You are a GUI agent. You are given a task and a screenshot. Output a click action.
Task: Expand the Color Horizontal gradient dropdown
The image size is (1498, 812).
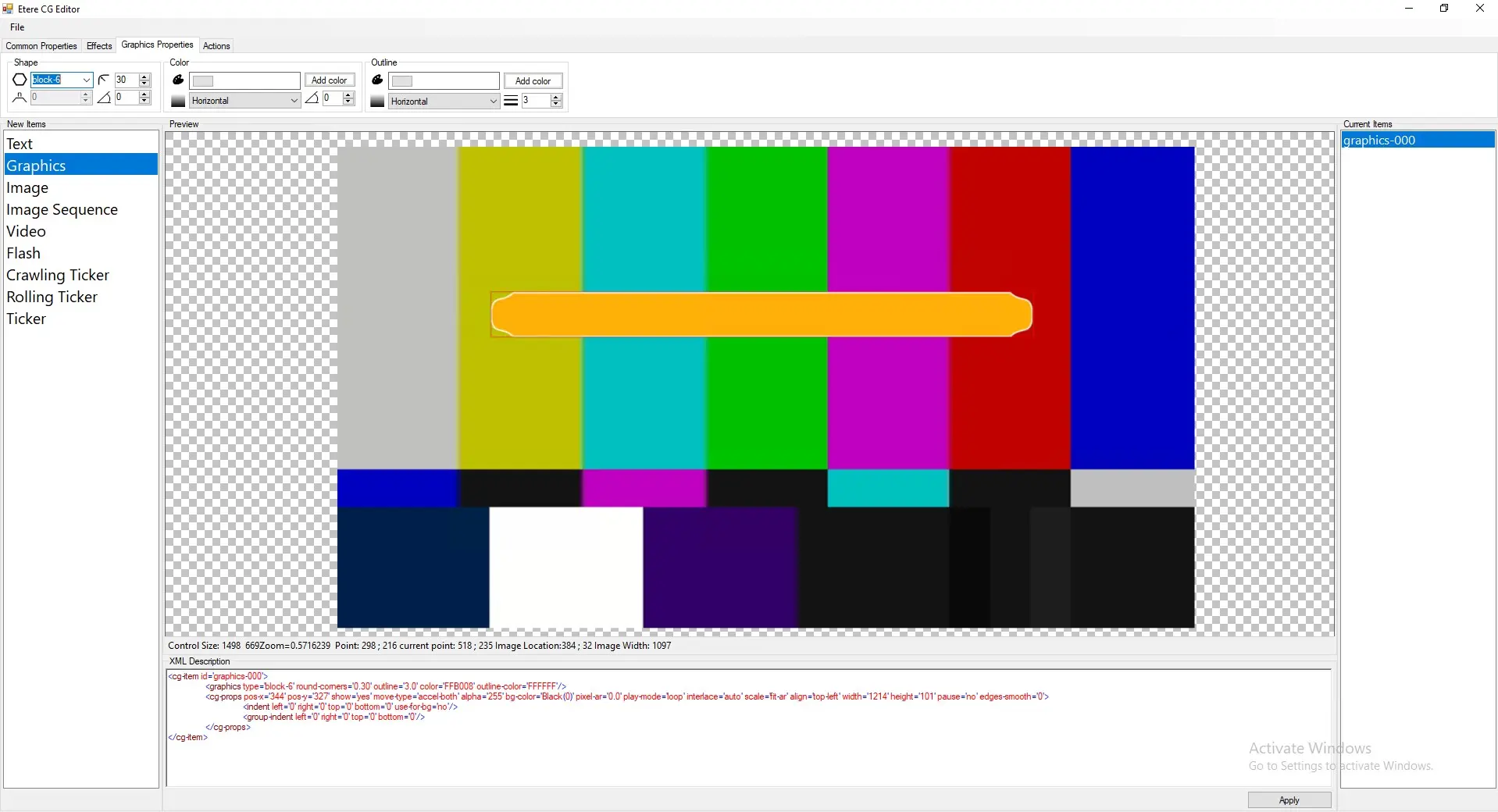pos(294,101)
